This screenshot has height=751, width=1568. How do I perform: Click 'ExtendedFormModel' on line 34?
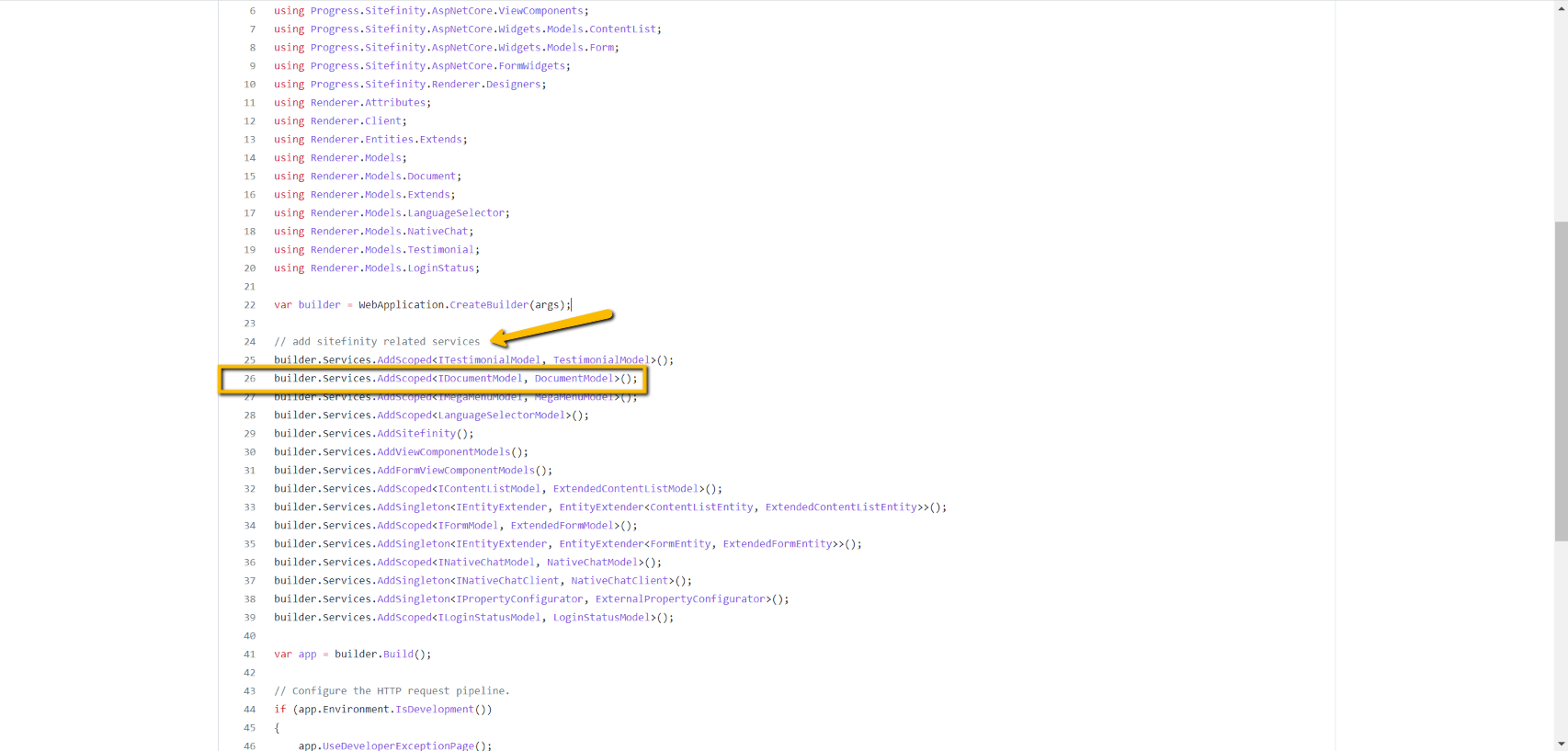pyautogui.click(x=562, y=526)
